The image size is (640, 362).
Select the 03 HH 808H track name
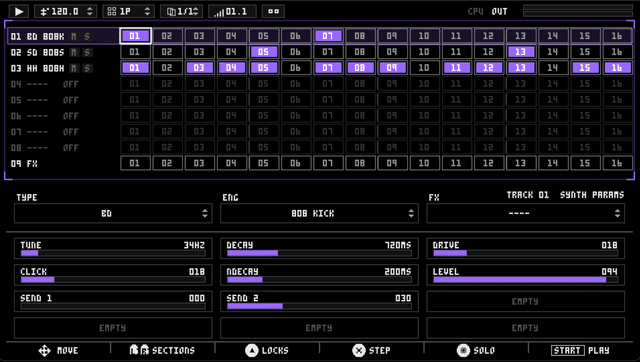click(38, 68)
